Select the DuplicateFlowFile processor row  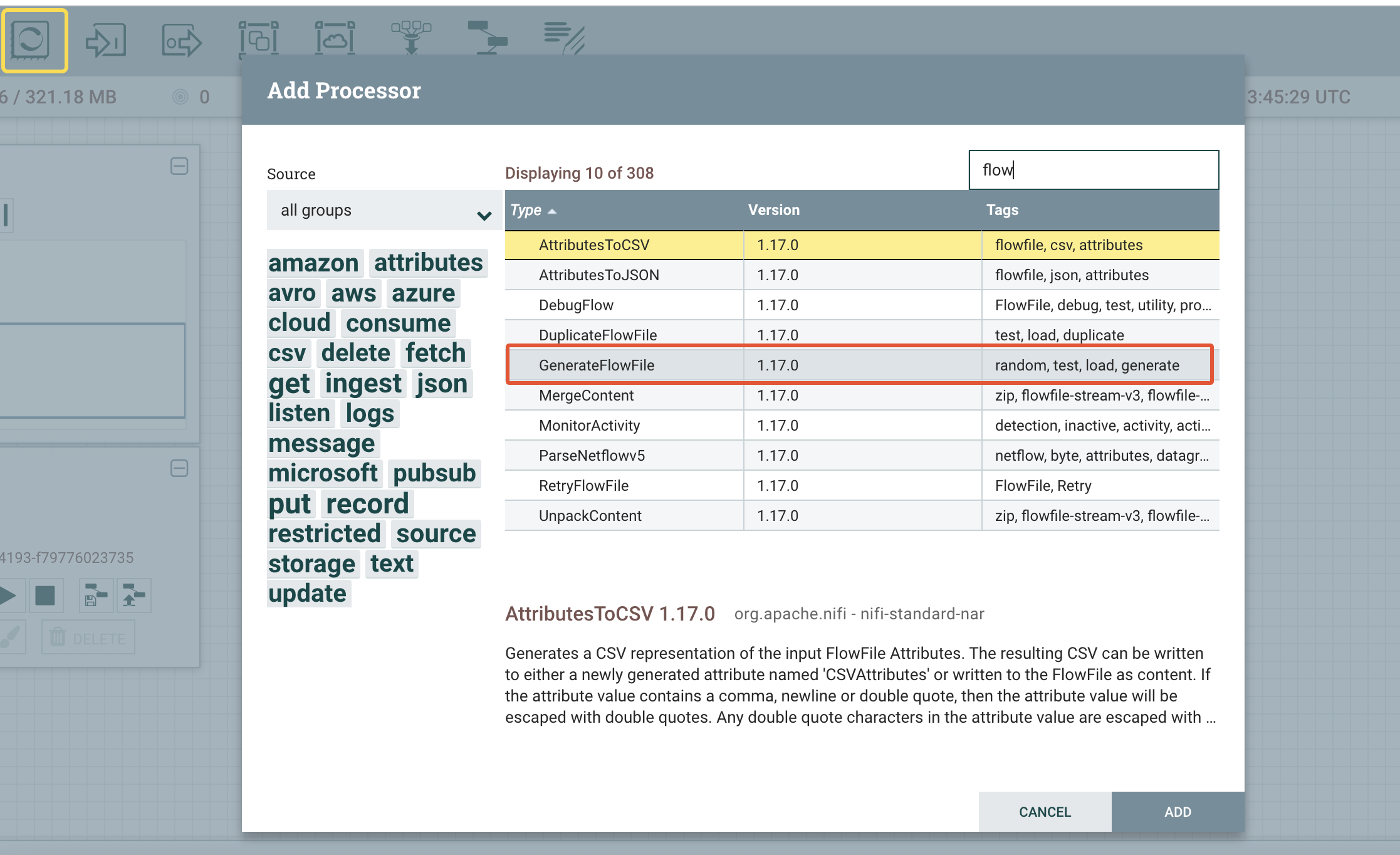point(862,335)
